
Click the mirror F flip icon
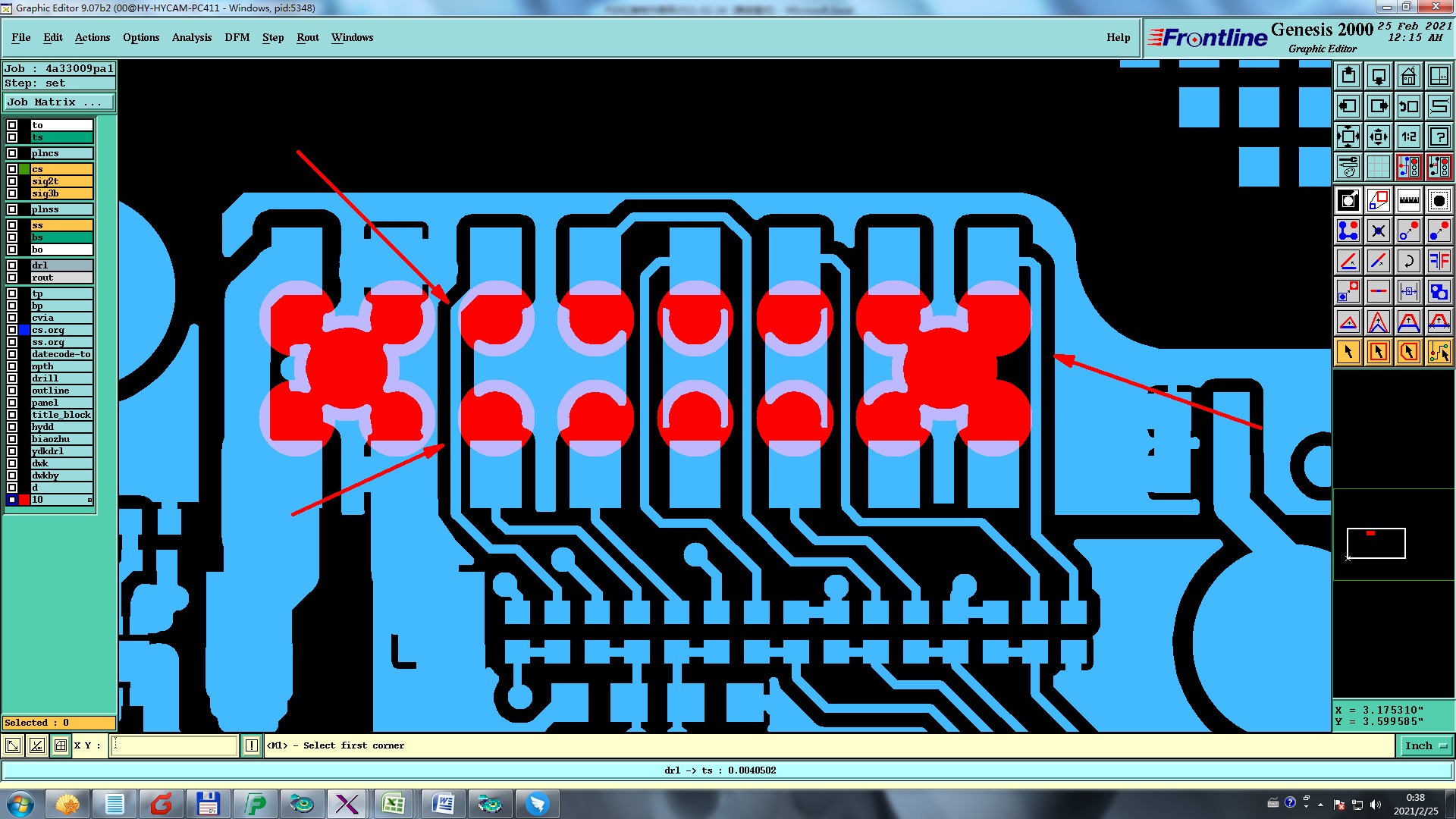coord(1439,261)
